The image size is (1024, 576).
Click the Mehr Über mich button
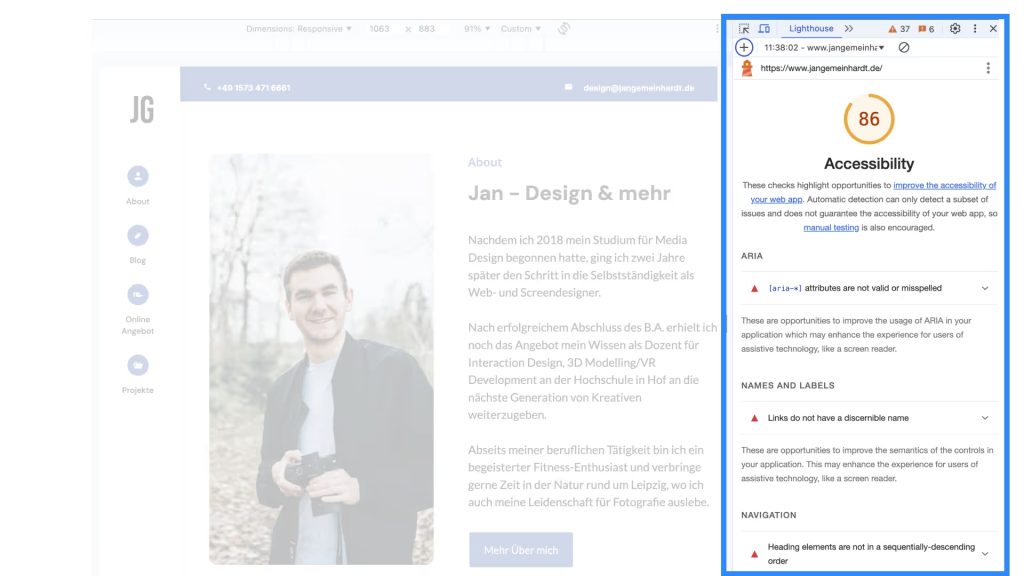point(521,550)
